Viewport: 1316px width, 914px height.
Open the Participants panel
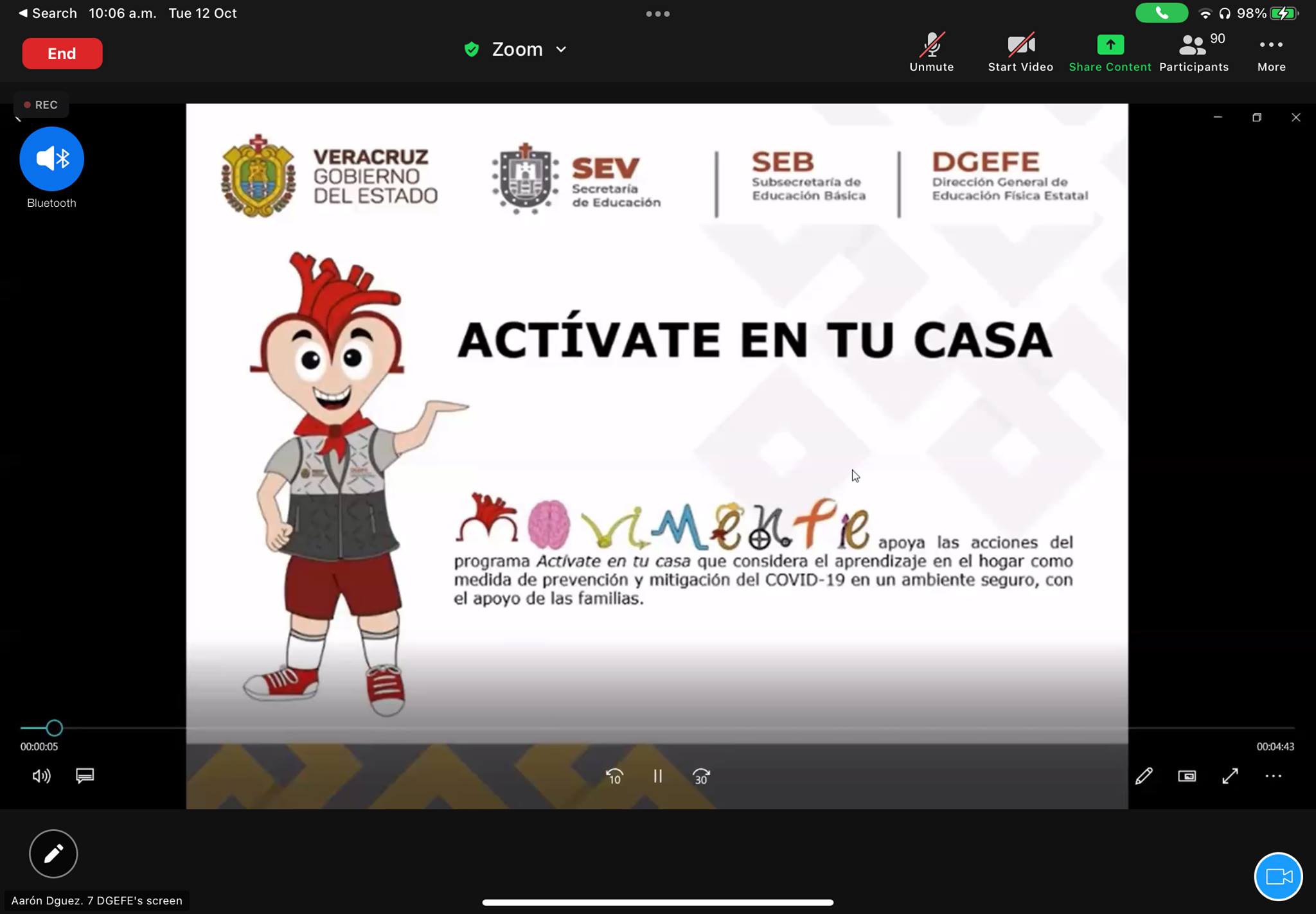pos(1193,52)
